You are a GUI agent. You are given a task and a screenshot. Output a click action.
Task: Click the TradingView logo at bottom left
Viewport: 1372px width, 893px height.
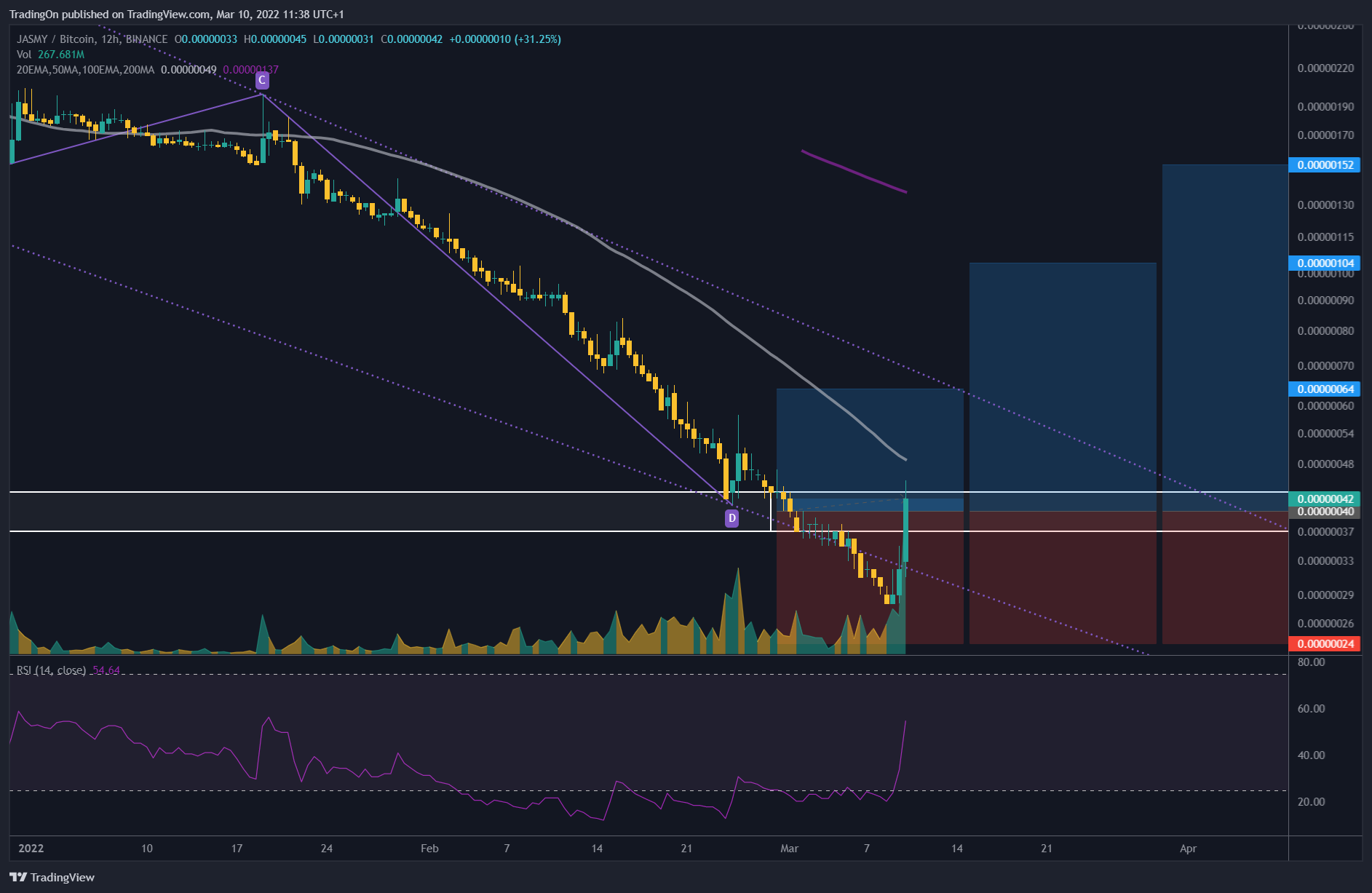[52, 877]
